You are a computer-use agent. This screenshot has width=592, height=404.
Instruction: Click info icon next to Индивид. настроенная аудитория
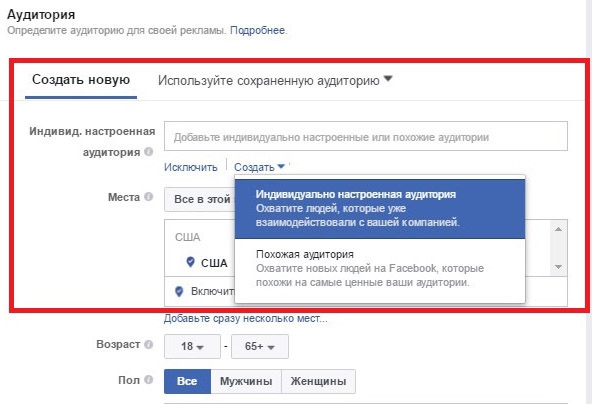149,152
